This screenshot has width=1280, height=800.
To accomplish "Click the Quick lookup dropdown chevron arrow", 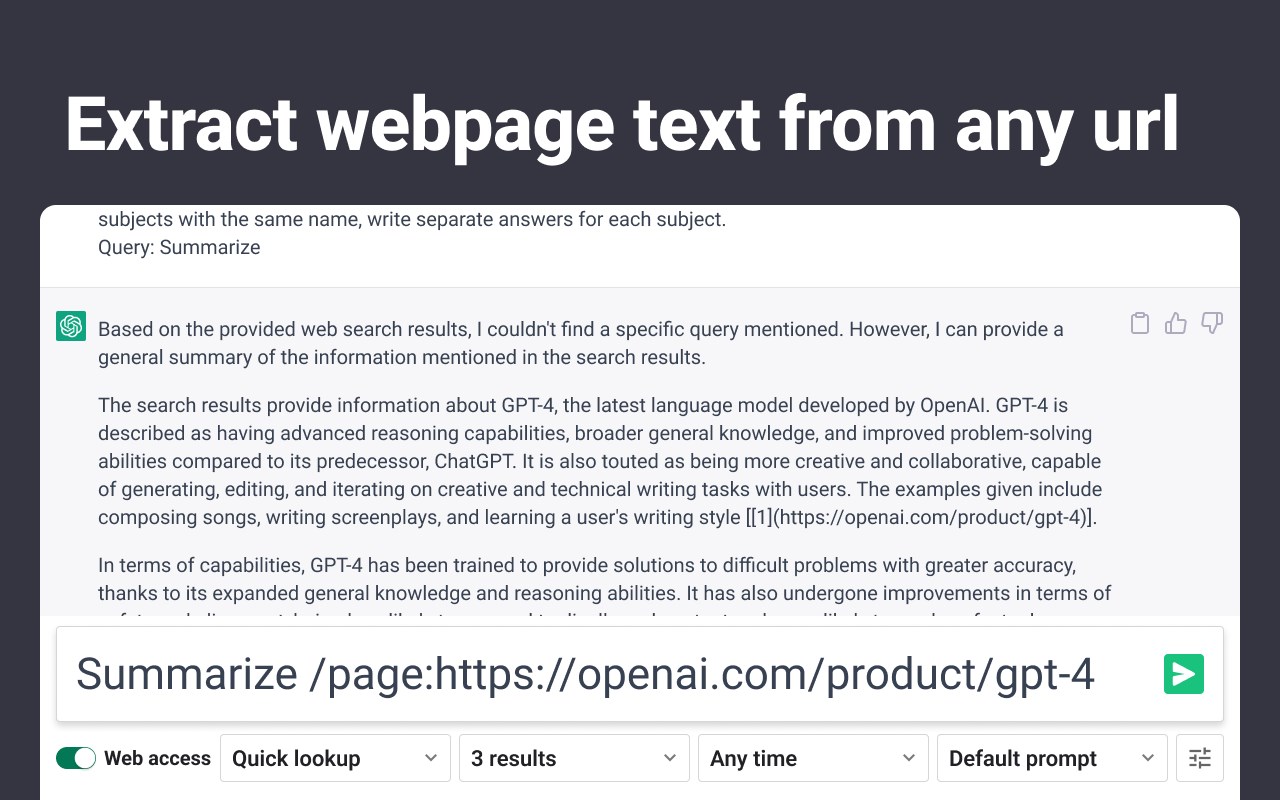I will (431, 758).
